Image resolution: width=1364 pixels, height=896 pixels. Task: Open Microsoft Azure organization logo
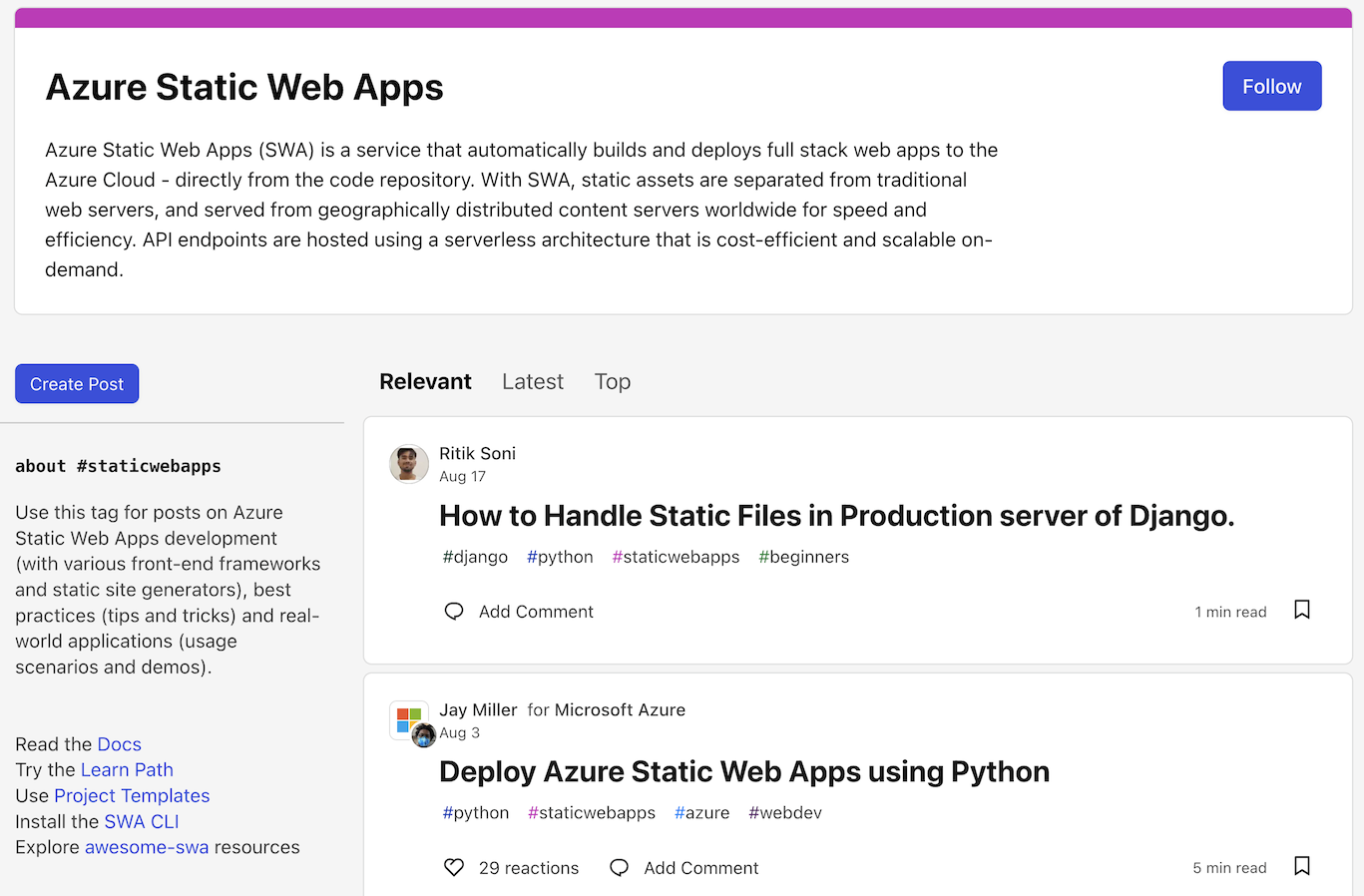(408, 718)
